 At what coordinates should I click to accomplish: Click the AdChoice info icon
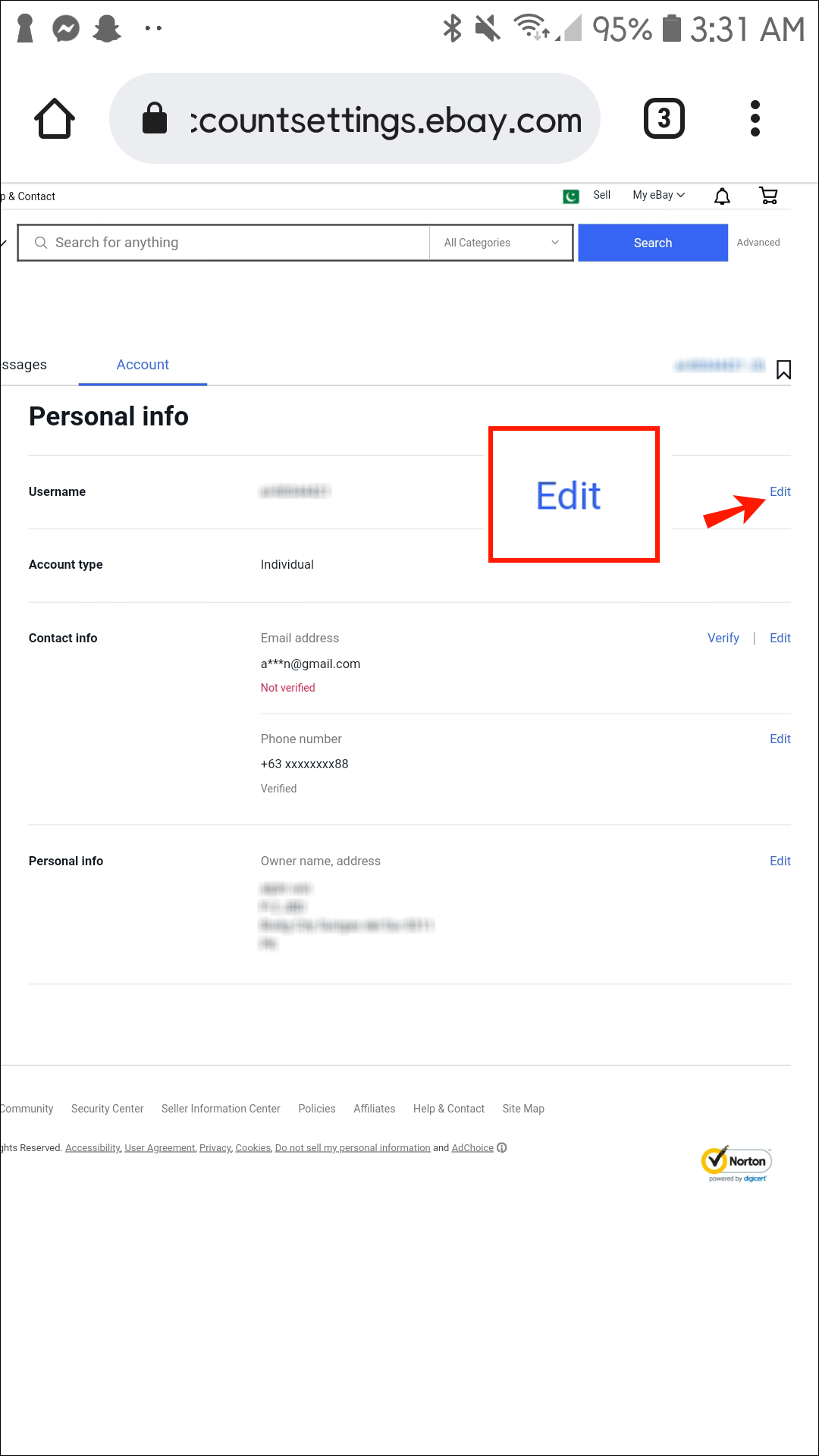(502, 1147)
